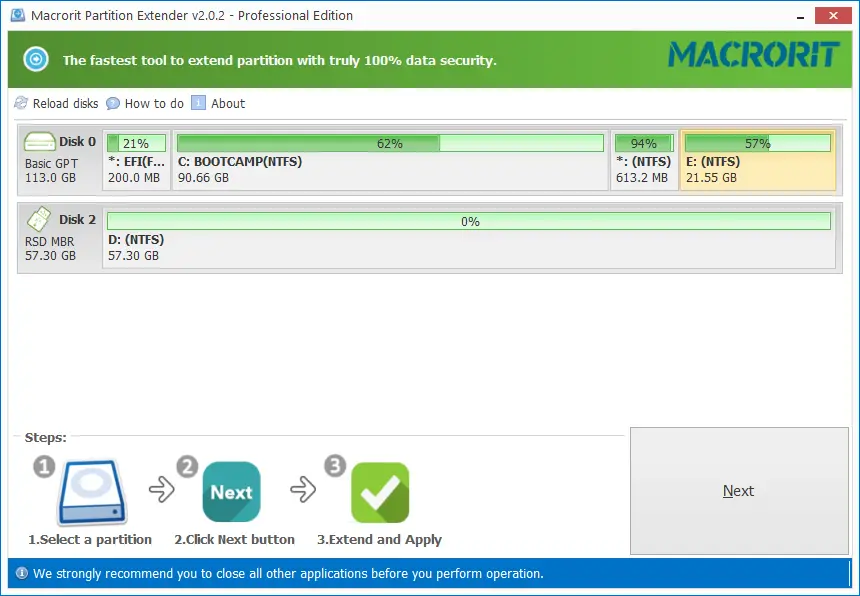This screenshot has height=596, width=860.
Task: Click the Disk 2 removable drive icon
Action: point(39,219)
